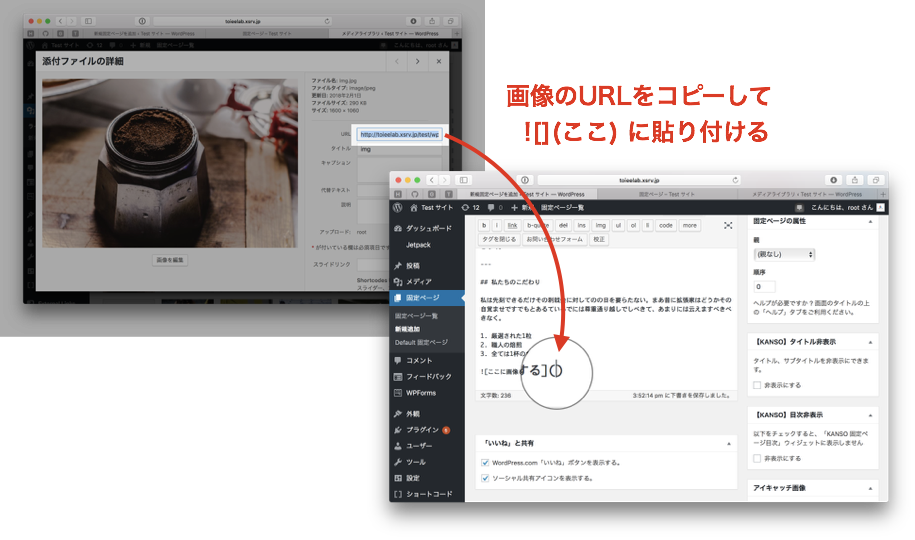Uncheck ソーシャル共有アイコンを表示する checkbox
This screenshot has height=540, width=915.
coord(485,478)
